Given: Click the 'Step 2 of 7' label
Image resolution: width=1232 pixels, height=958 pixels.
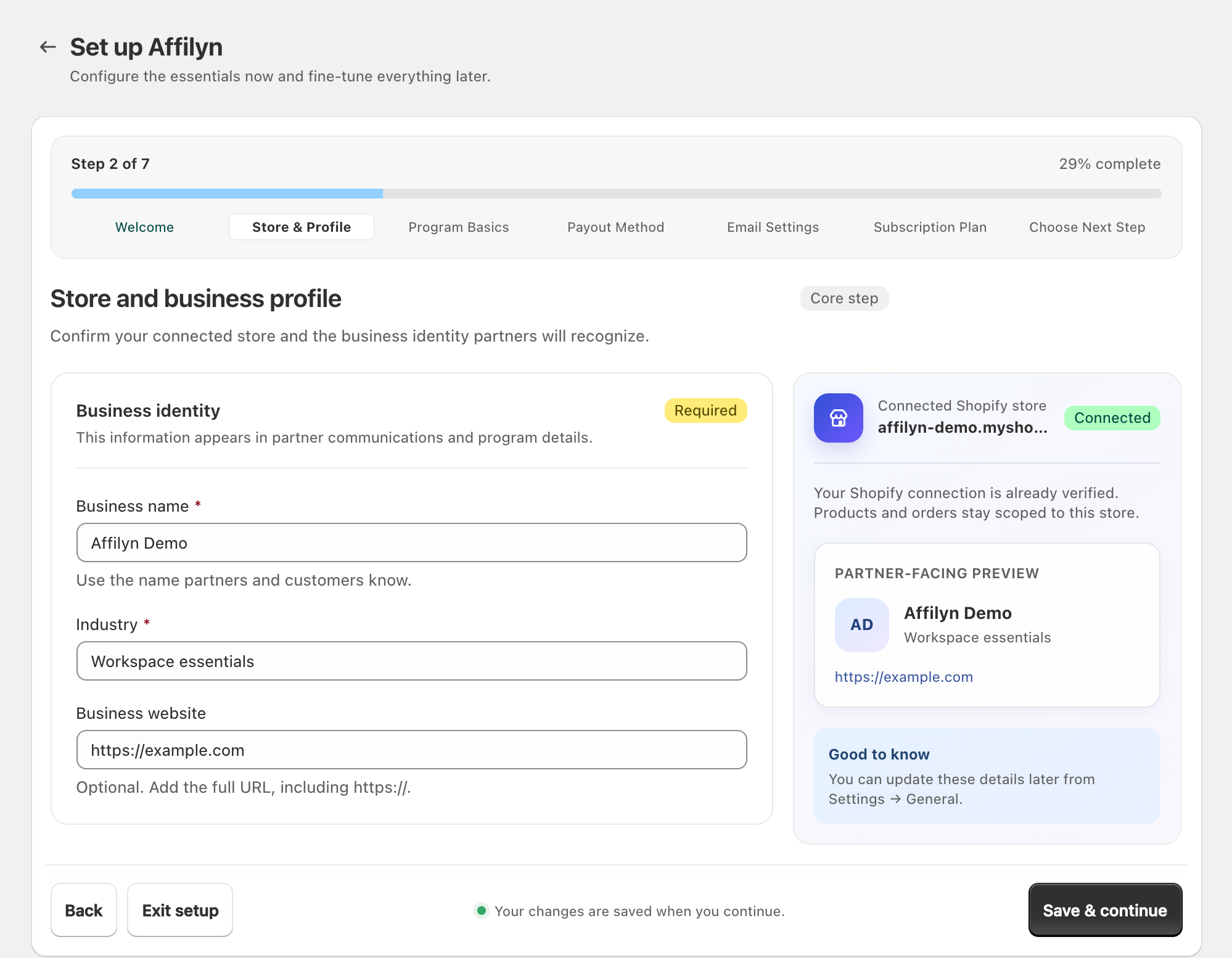Looking at the screenshot, I should pos(110,164).
